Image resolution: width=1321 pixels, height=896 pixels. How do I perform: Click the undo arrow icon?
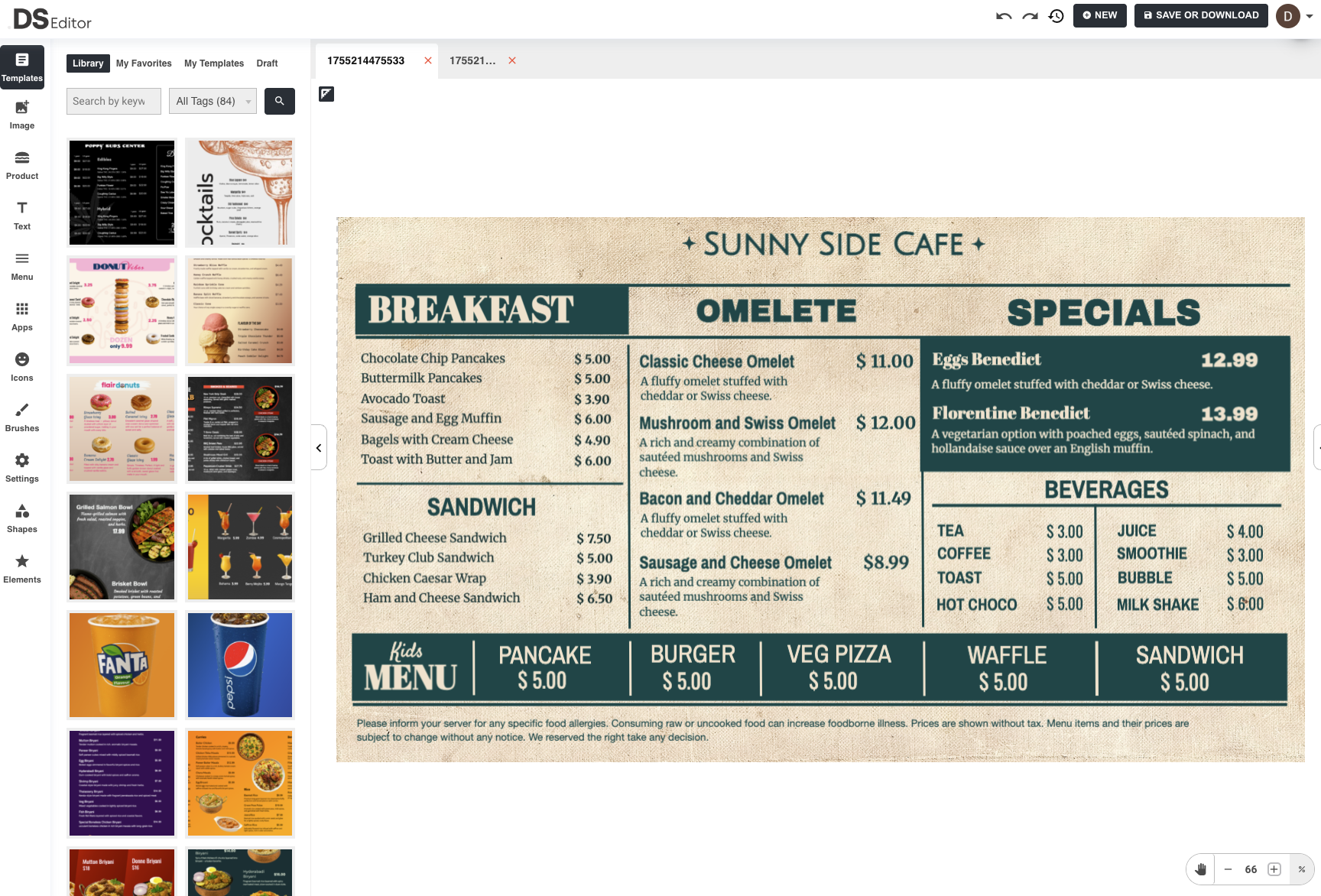(x=1004, y=16)
